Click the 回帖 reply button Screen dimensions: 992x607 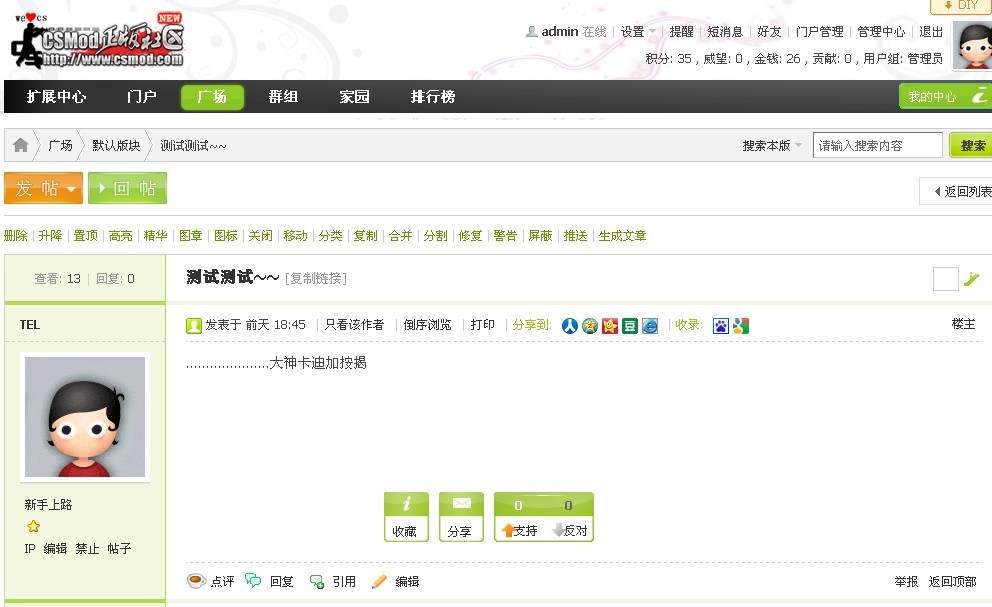click(127, 188)
